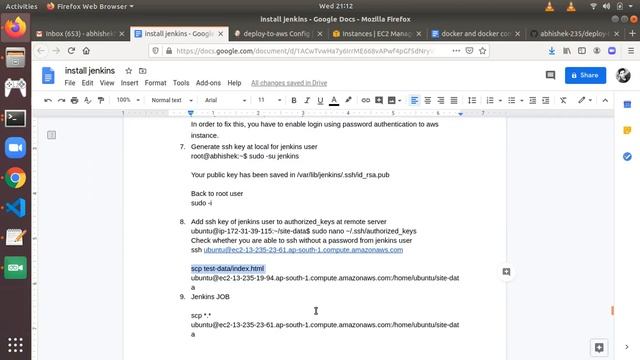The width and height of the screenshot is (640, 360).
Task: Open the File menu
Action: (x=70, y=83)
